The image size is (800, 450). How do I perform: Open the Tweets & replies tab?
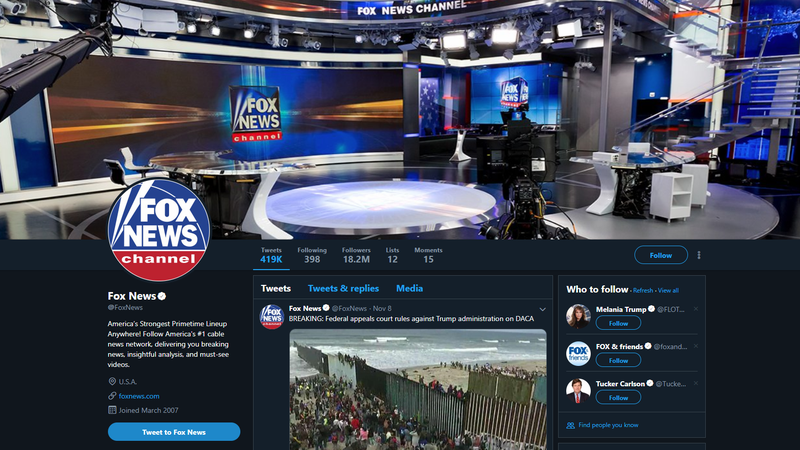click(343, 288)
